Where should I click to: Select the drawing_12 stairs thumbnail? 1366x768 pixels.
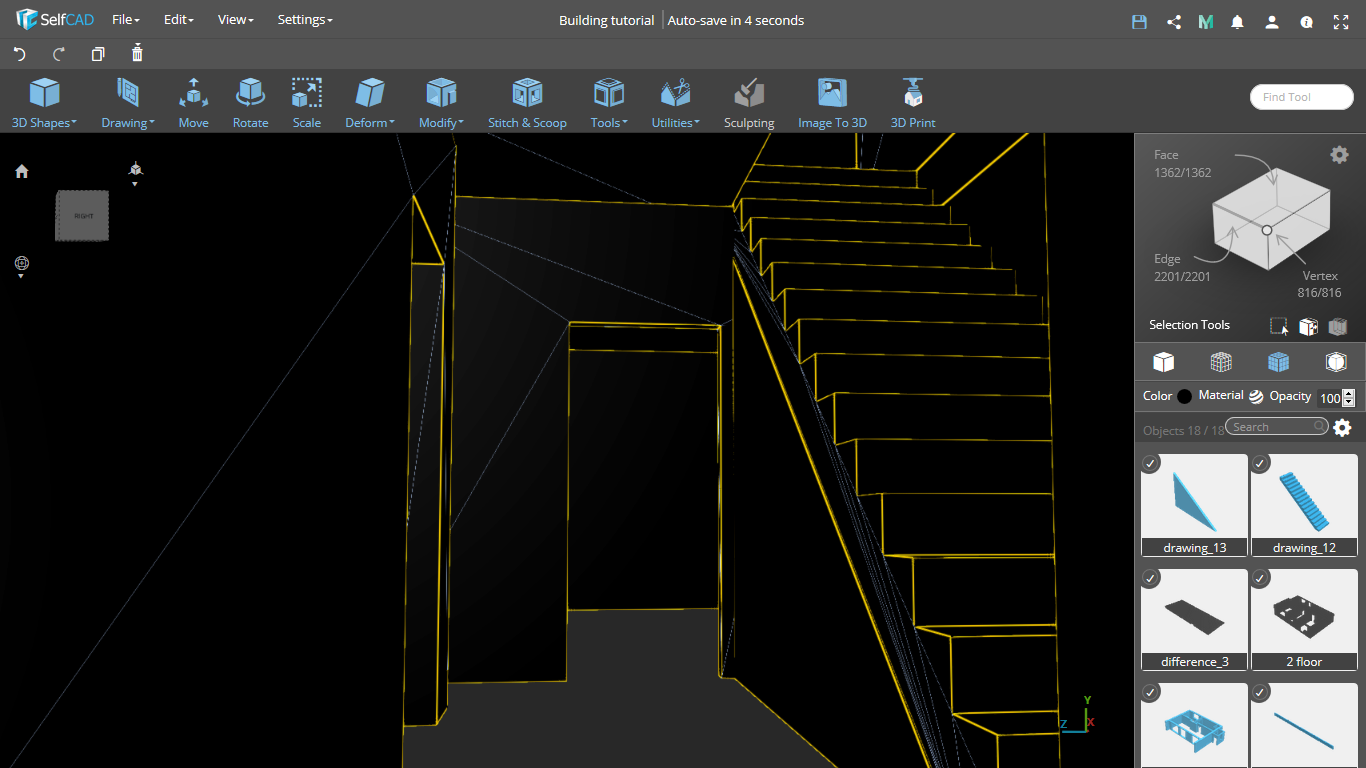coord(1304,505)
